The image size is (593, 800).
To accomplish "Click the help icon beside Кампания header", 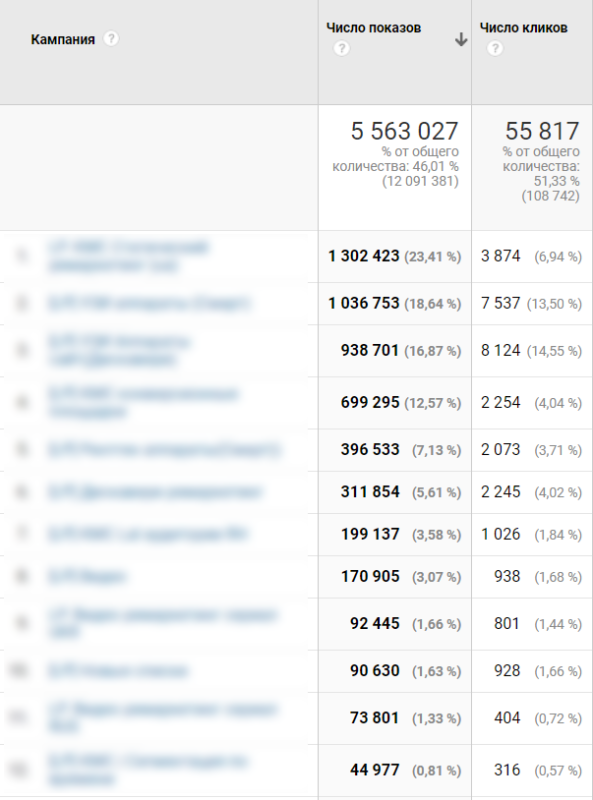I will 111,39.
